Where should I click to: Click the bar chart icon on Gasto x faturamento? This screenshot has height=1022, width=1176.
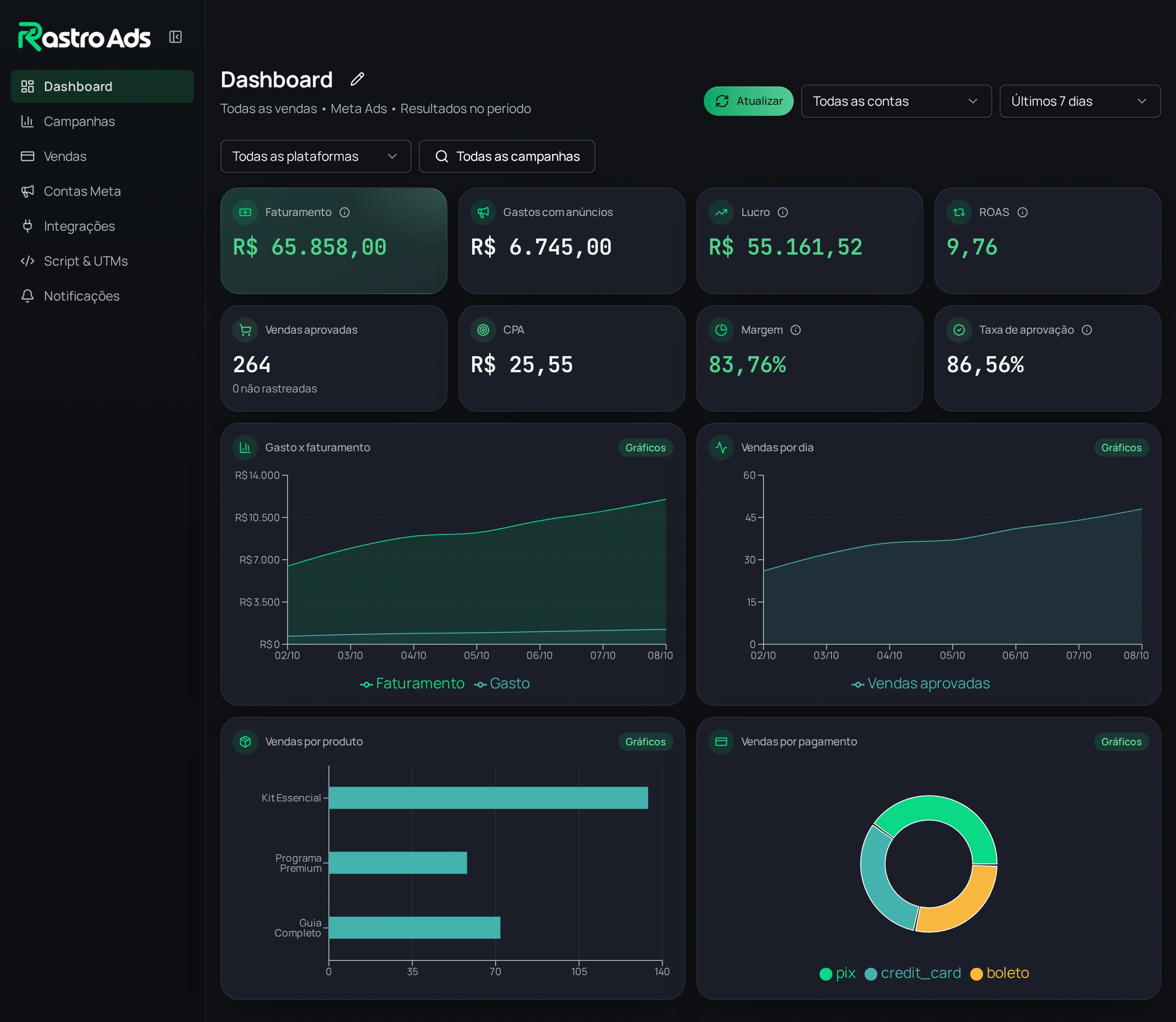(245, 447)
